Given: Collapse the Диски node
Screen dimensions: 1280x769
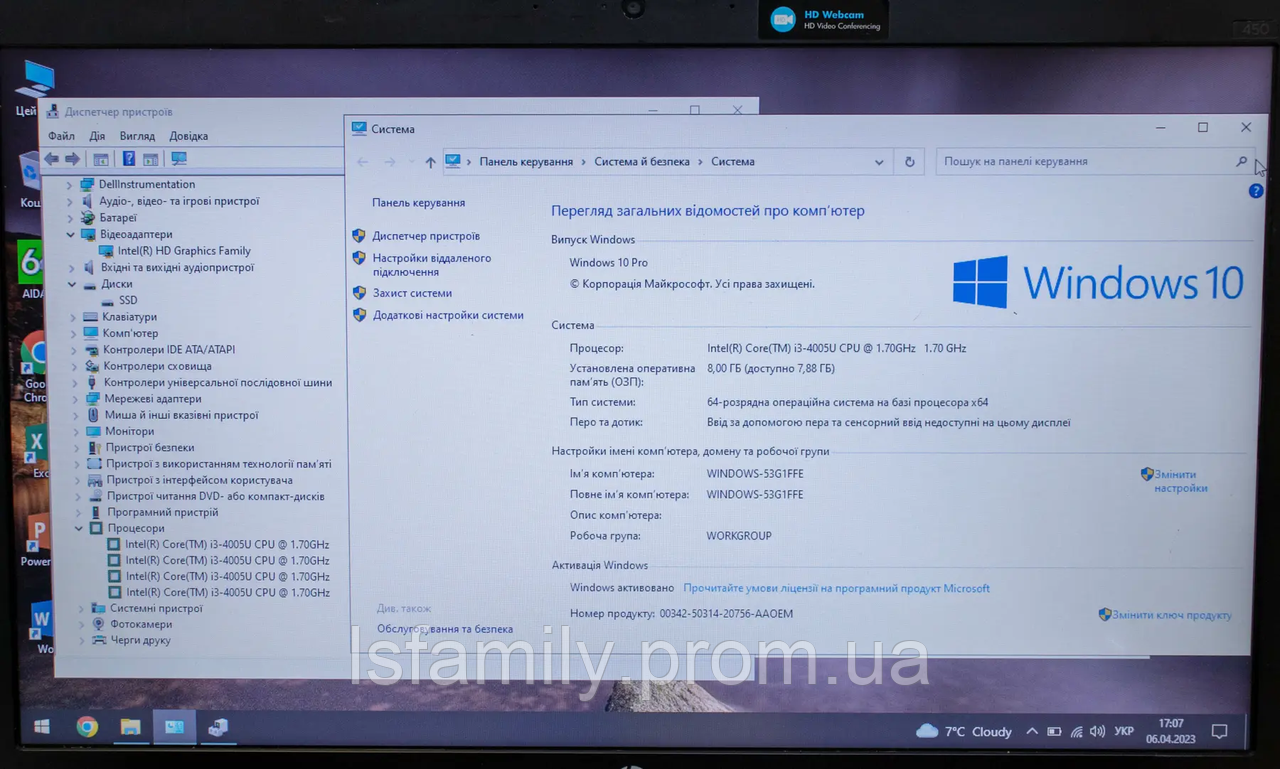Looking at the screenshot, I should tap(73, 284).
